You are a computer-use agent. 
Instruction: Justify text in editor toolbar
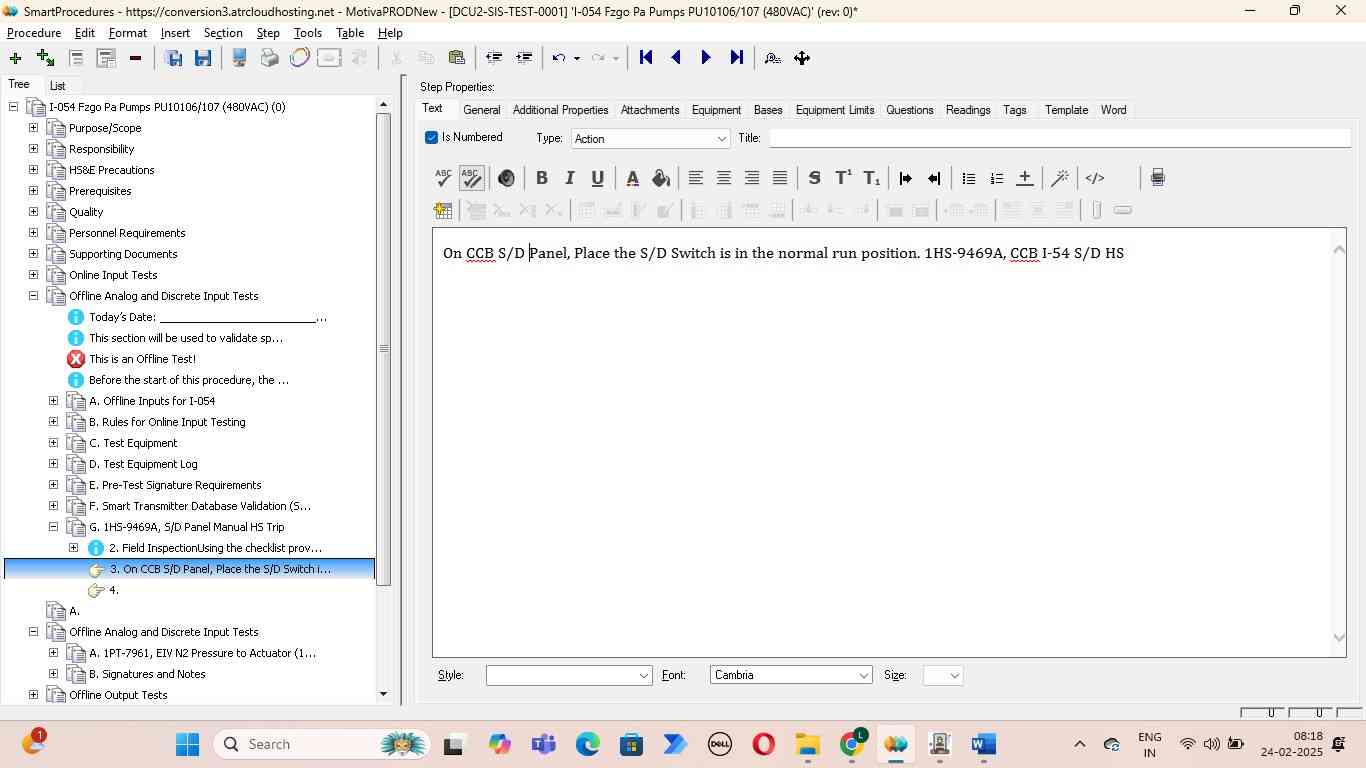click(x=780, y=178)
